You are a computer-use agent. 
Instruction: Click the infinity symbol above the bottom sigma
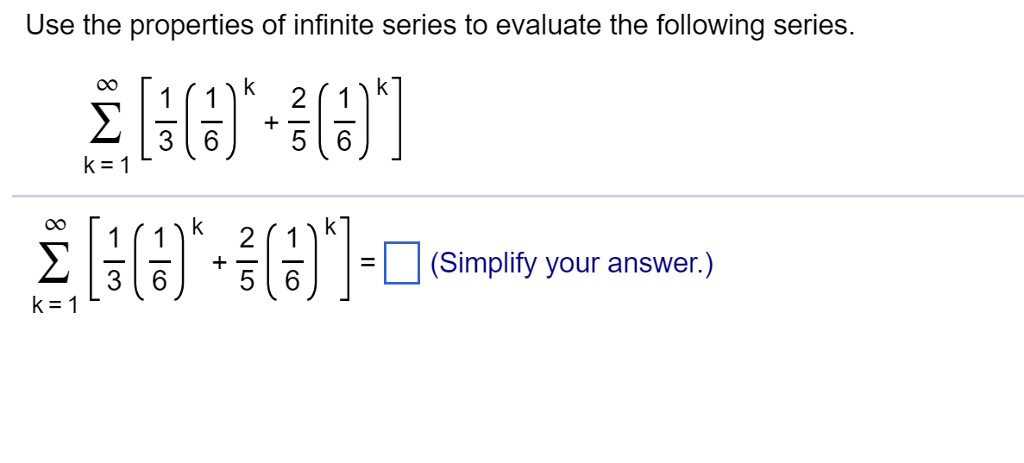click(57, 227)
